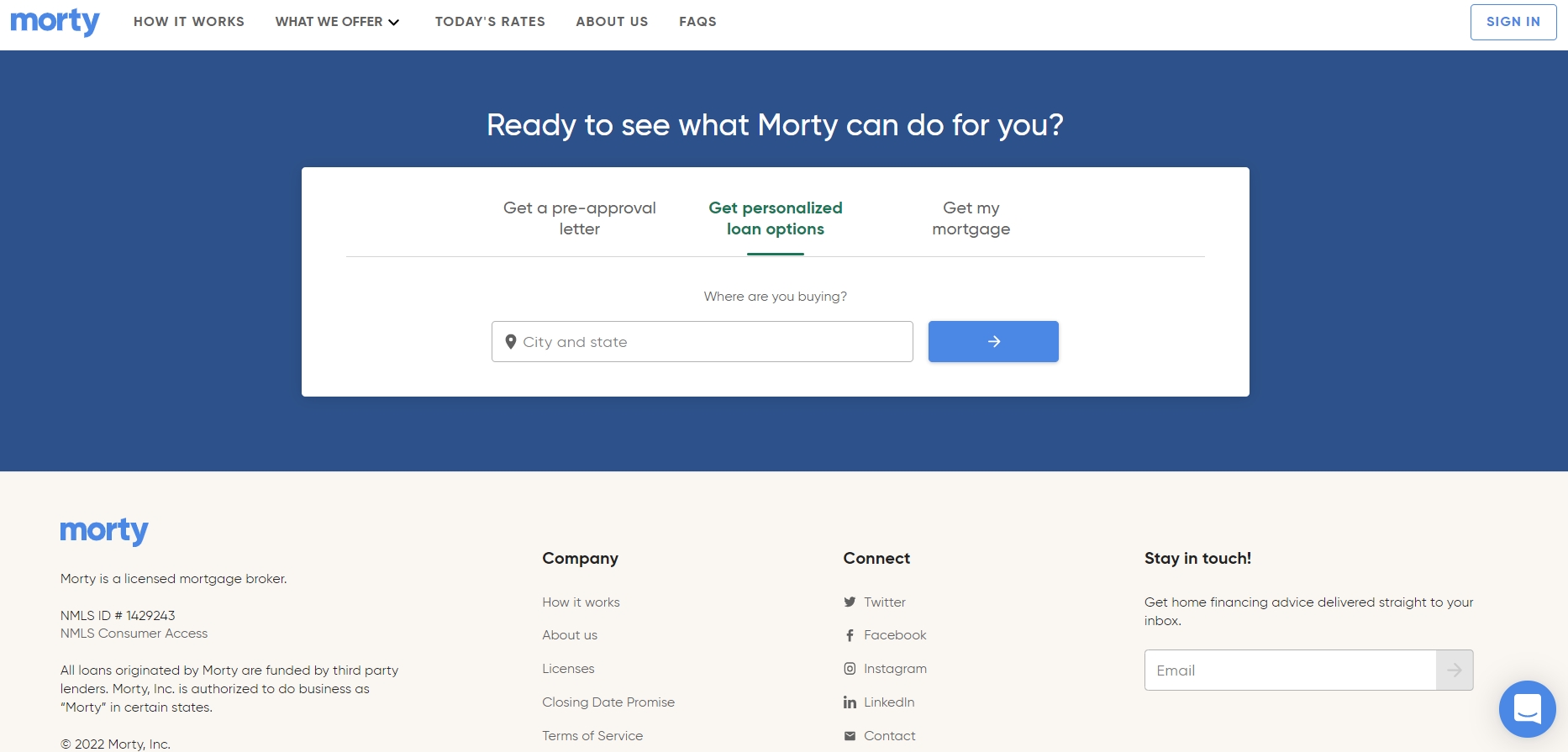Viewport: 1568px width, 752px height.
Task: Click the NMLS ID # 1429243 text
Action: pyautogui.click(x=118, y=616)
